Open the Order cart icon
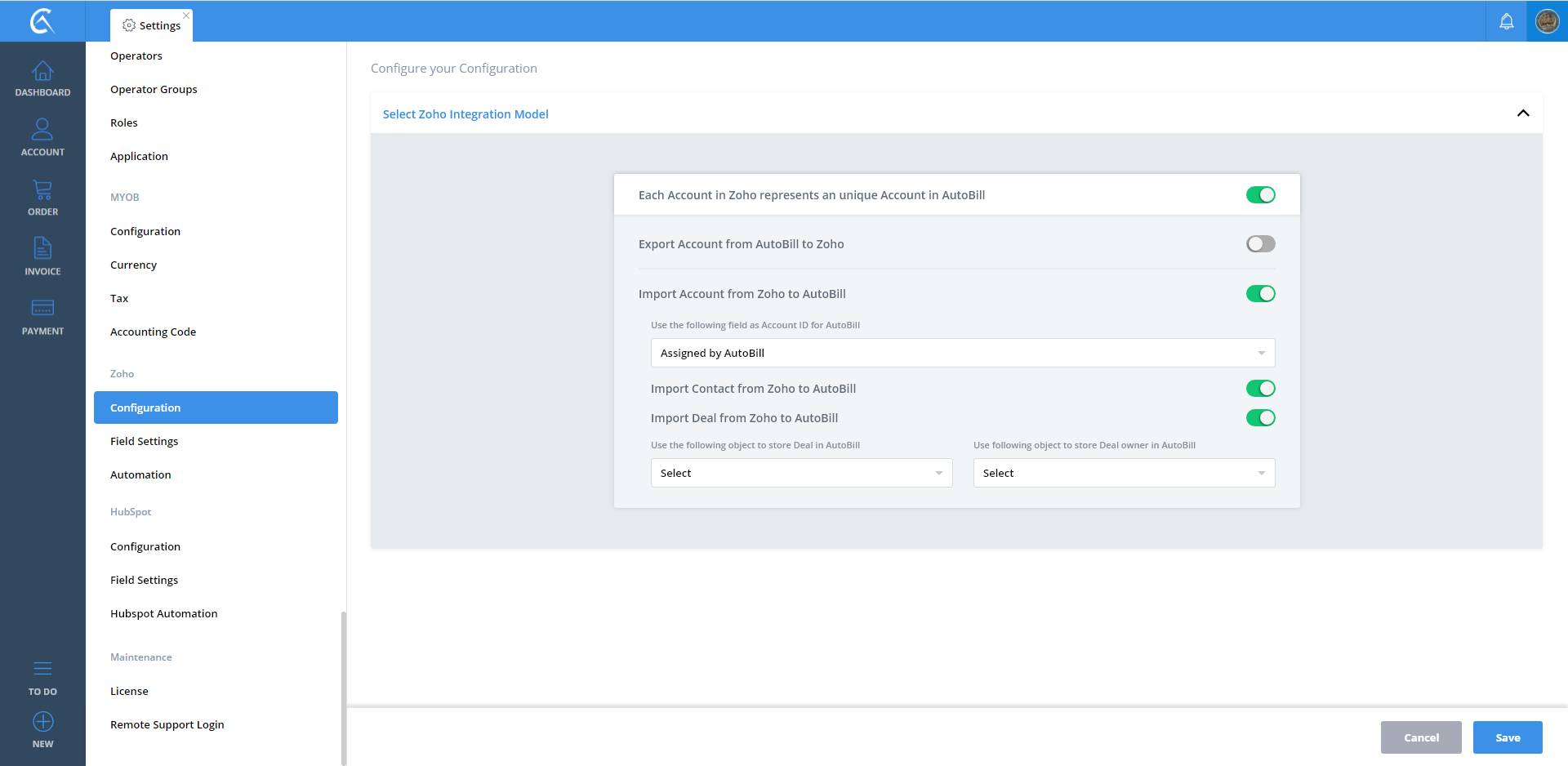1568x766 pixels. [42, 191]
